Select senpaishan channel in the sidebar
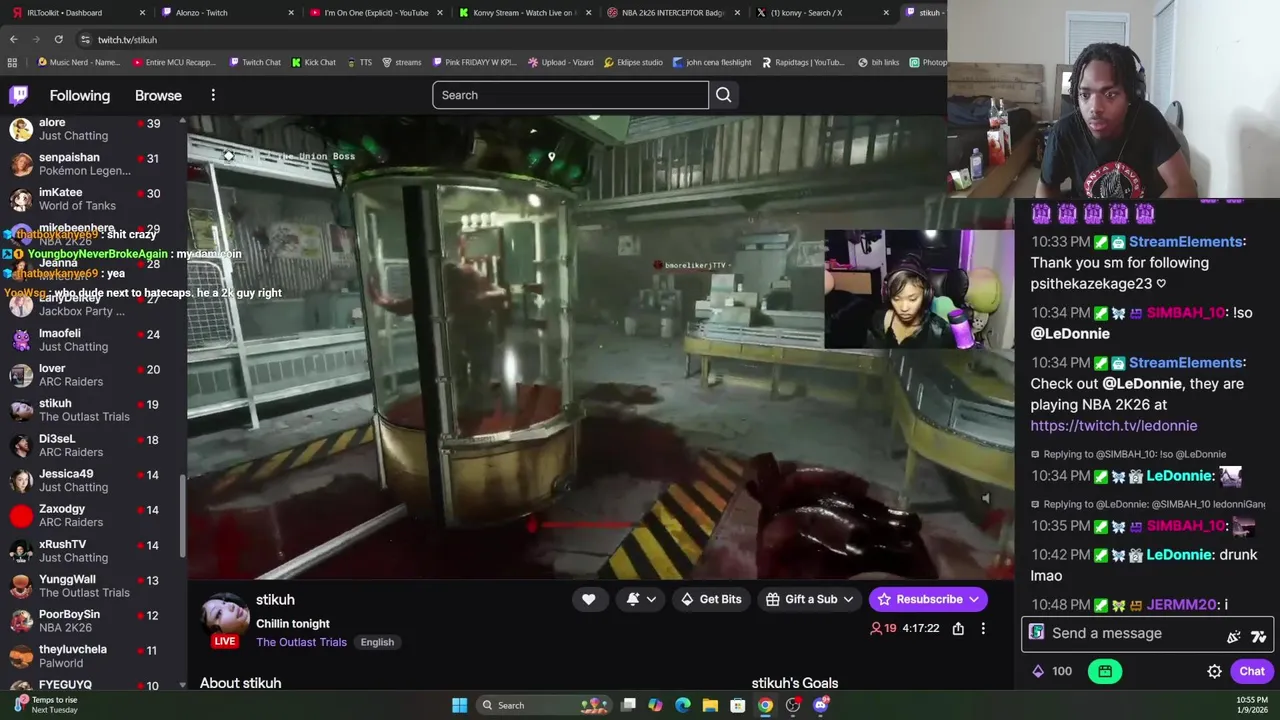The height and width of the screenshot is (720, 1280). (x=91, y=164)
